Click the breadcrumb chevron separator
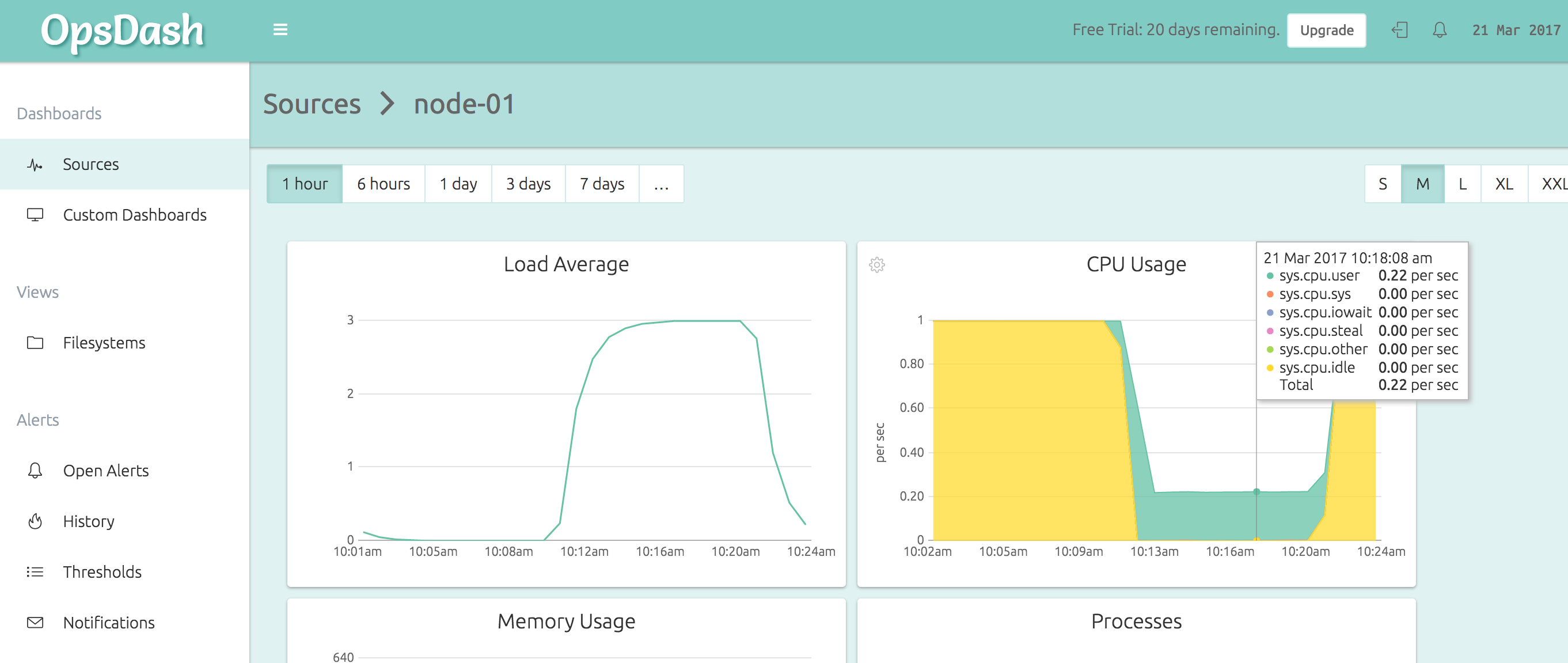 (x=387, y=104)
